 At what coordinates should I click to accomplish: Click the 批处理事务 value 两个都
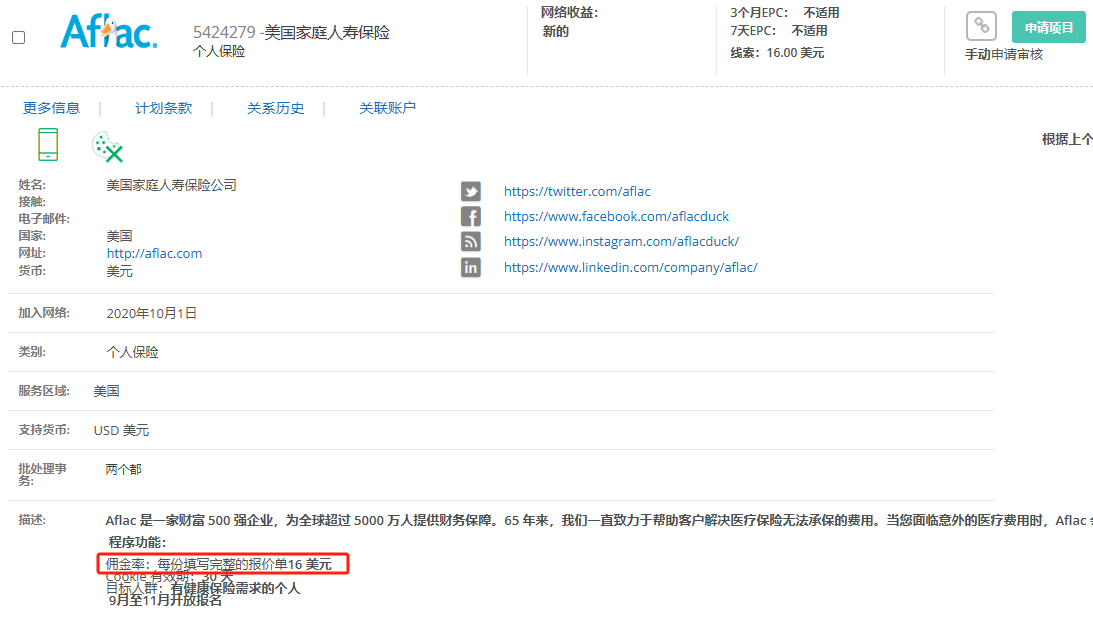pyautogui.click(x=123, y=469)
